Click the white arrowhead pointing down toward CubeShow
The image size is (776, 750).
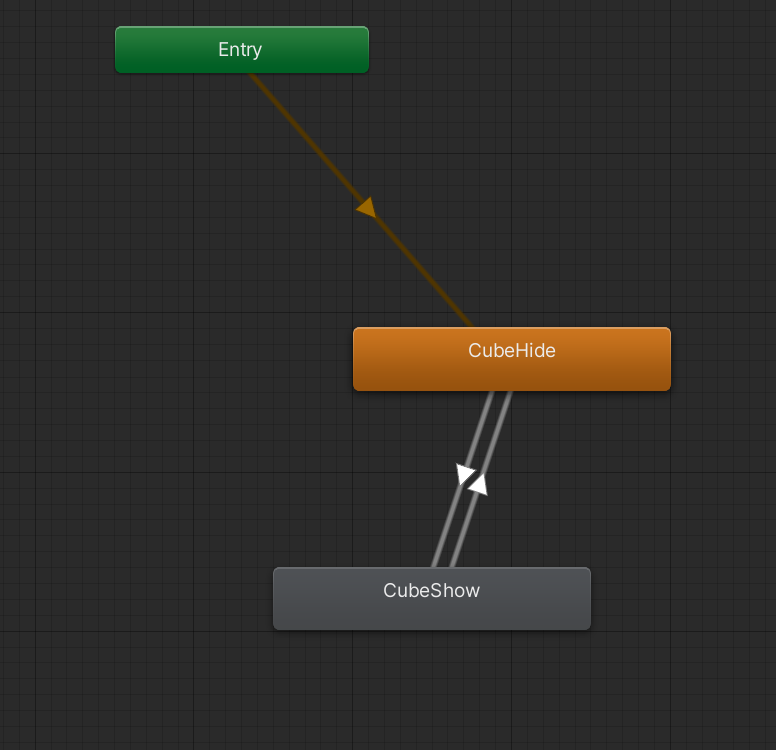click(x=465, y=474)
